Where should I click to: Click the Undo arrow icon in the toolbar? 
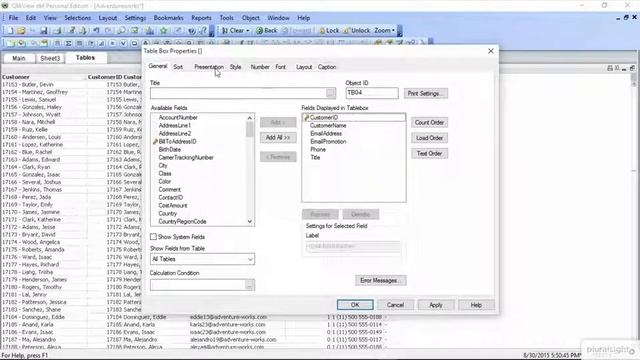[96, 31]
